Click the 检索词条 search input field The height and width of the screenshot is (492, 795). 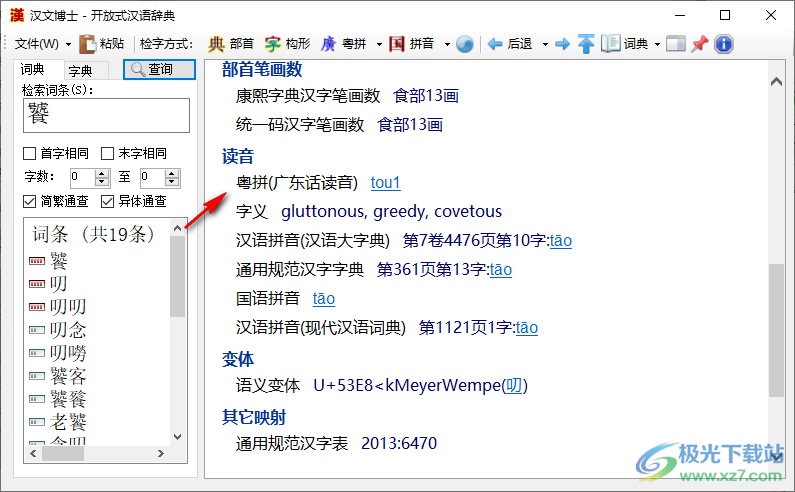pyautogui.click(x=106, y=115)
